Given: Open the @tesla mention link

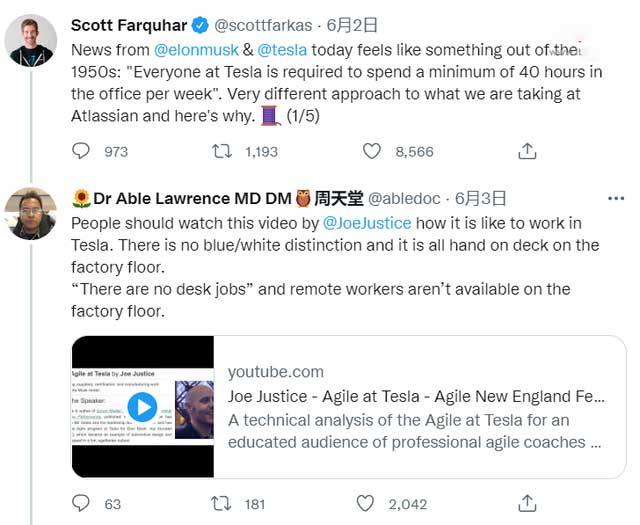Looking at the screenshot, I should tap(286, 48).
